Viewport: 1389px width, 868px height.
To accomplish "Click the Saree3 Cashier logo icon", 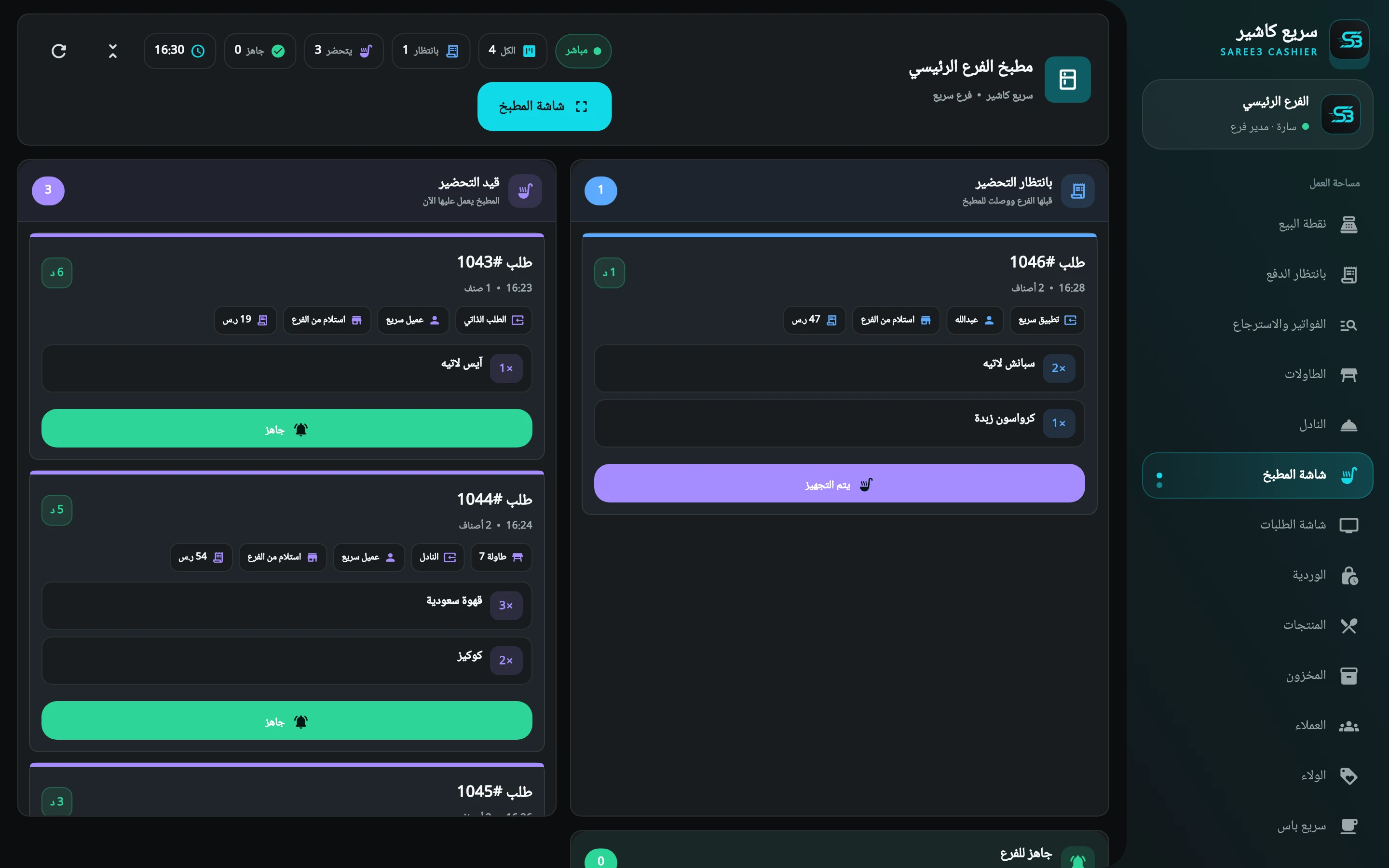I will [1349, 40].
